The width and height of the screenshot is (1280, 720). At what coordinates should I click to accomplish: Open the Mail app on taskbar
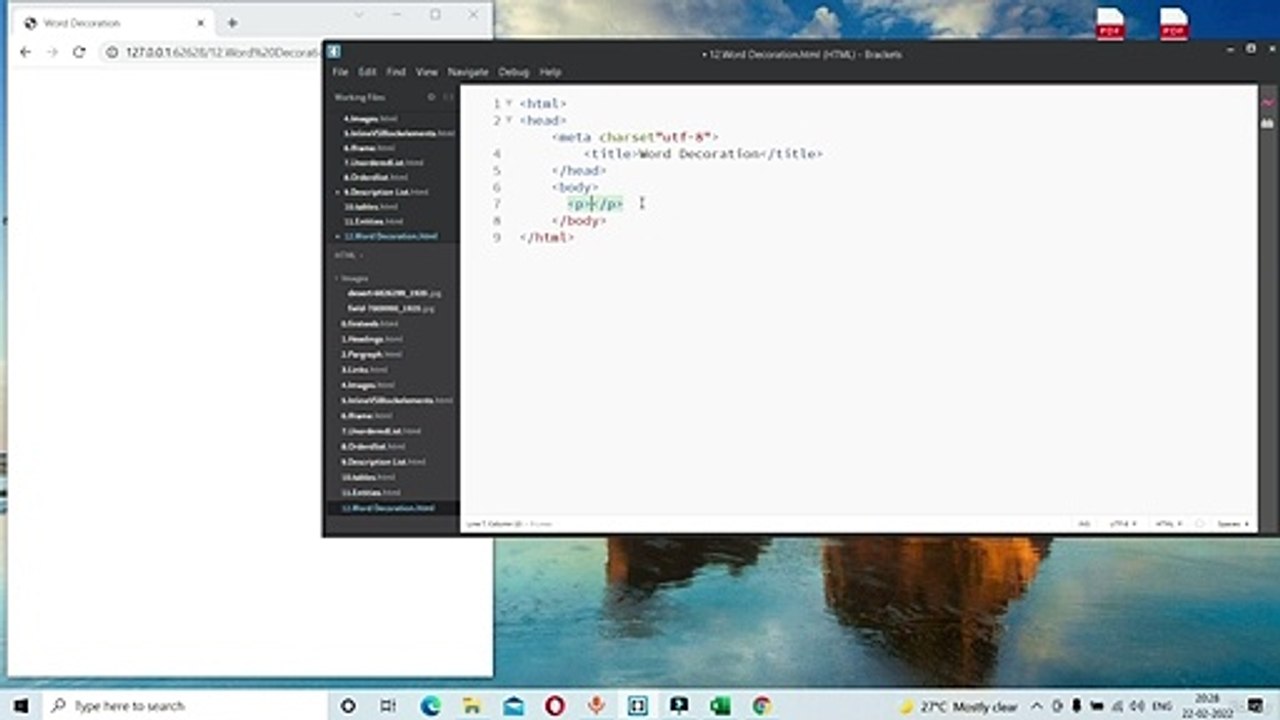coord(513,706)
